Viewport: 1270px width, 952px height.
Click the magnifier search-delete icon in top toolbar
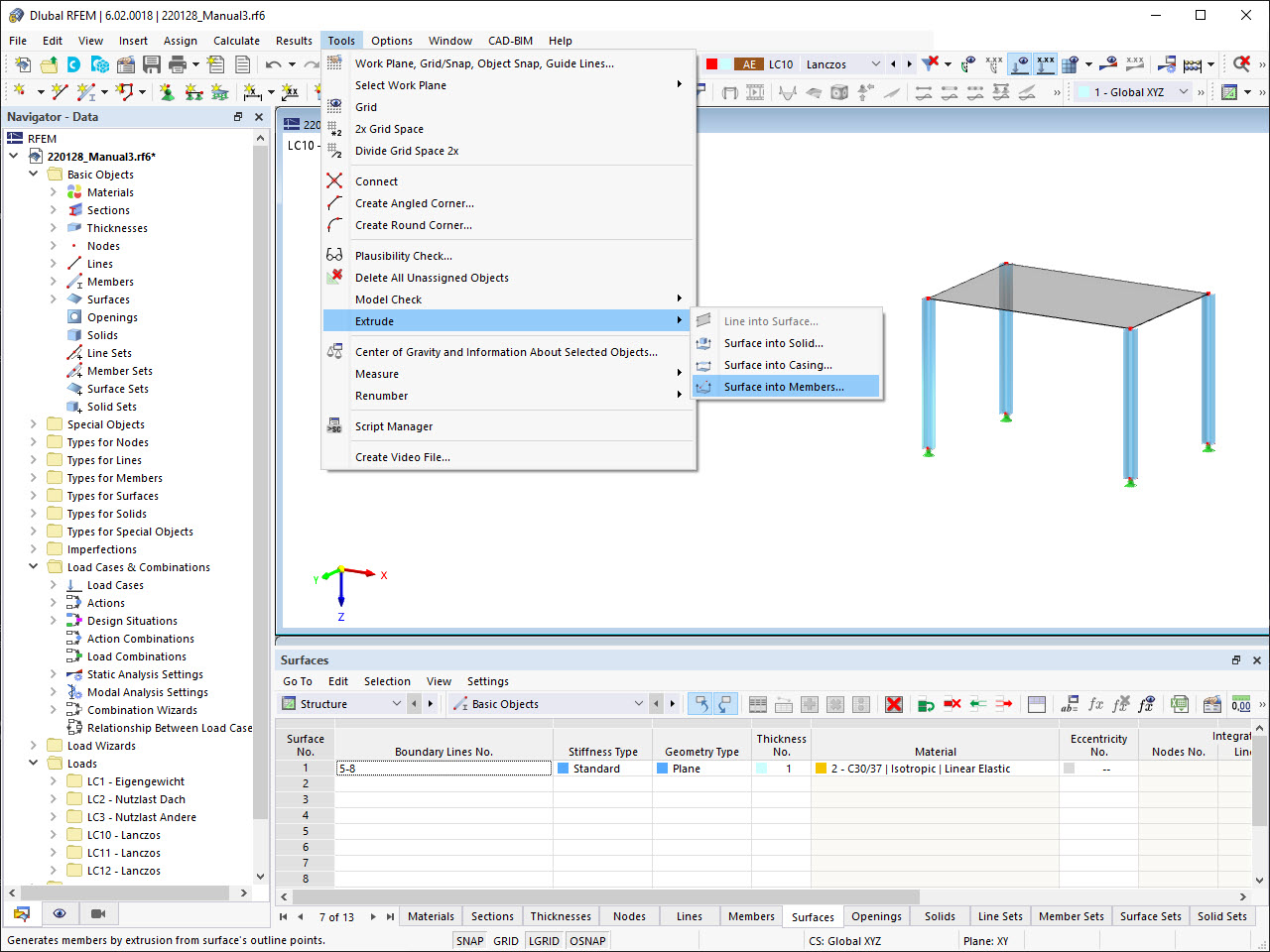(x=1241, y=64)
